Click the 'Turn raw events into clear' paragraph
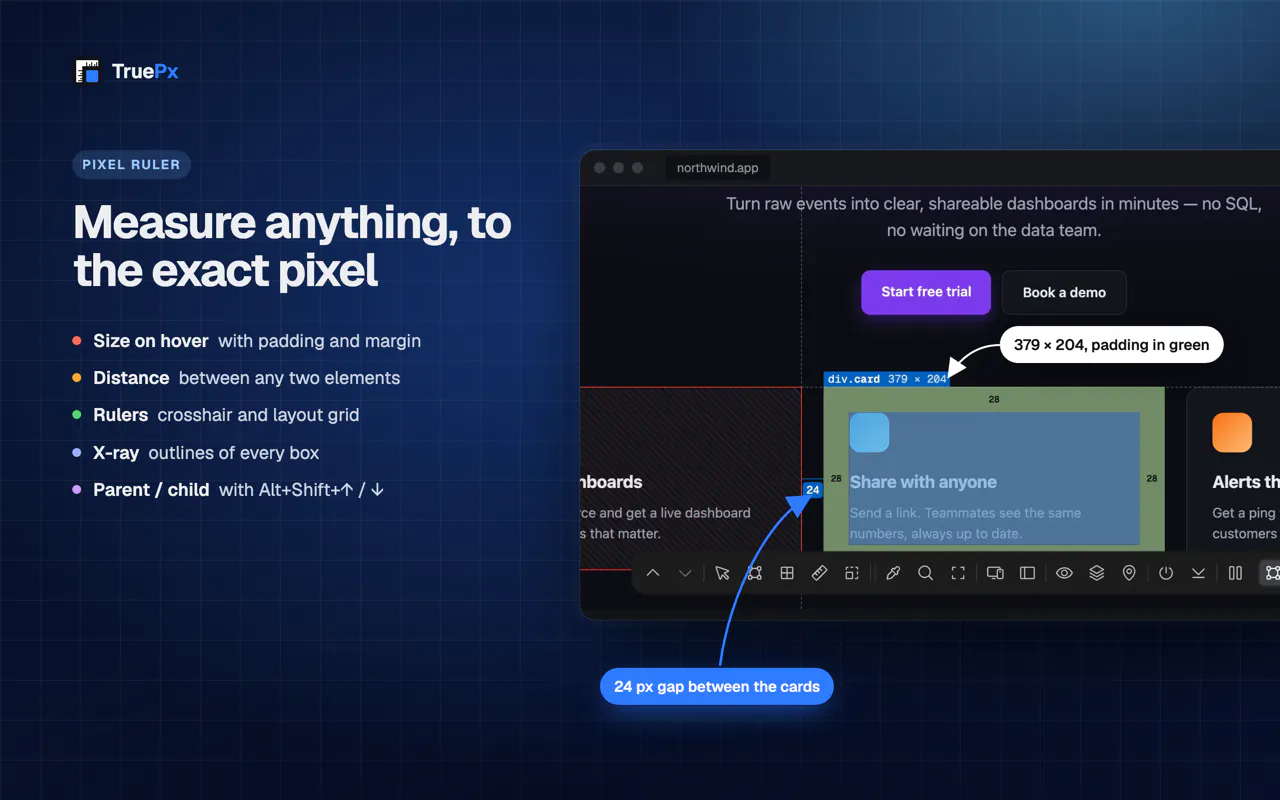This screenshot has width=1280, height=800. [x=994, y=217]
